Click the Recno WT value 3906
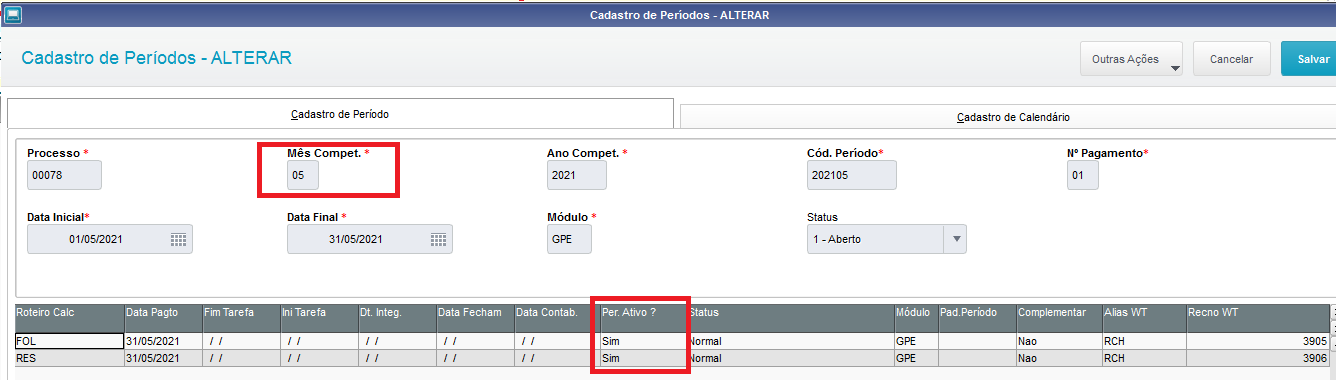 pos(1258,357)
